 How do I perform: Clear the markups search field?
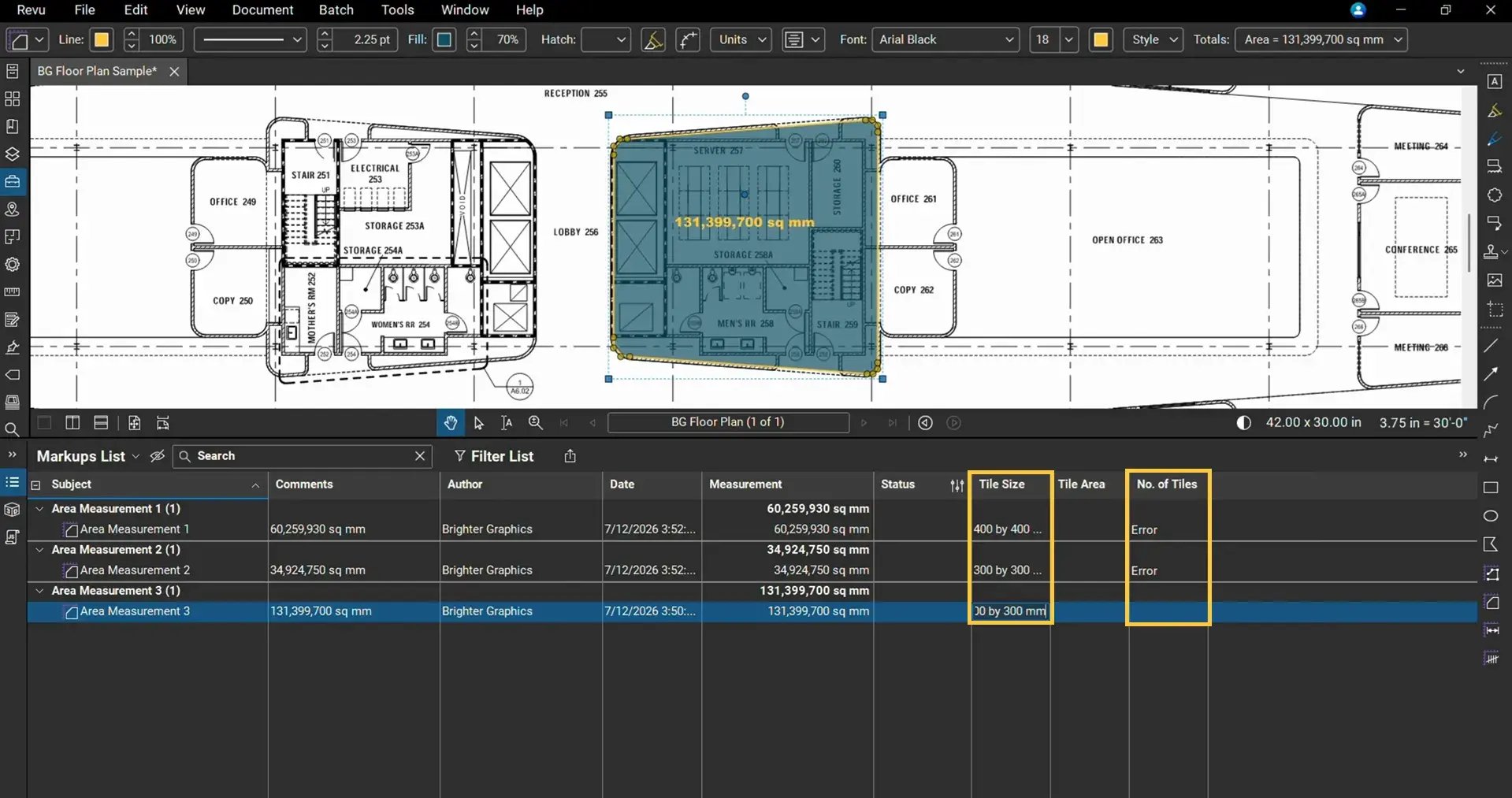[x=420, y=456]
